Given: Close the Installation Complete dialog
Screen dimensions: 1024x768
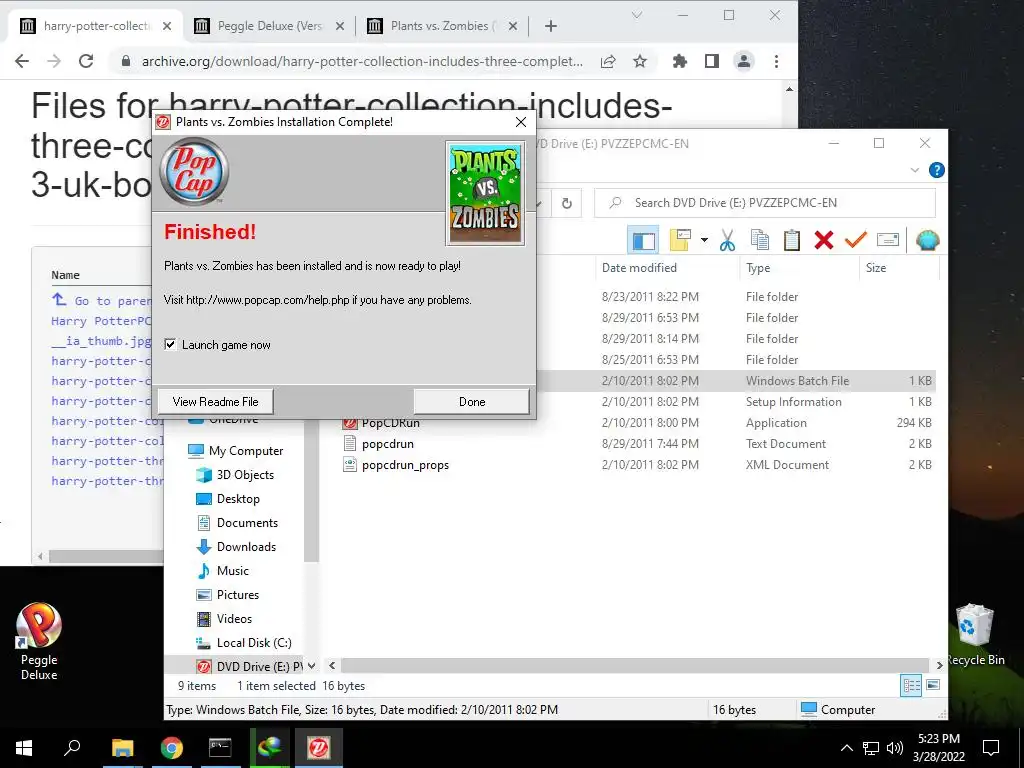Looking at the screenshot, I should pos(520,122).
